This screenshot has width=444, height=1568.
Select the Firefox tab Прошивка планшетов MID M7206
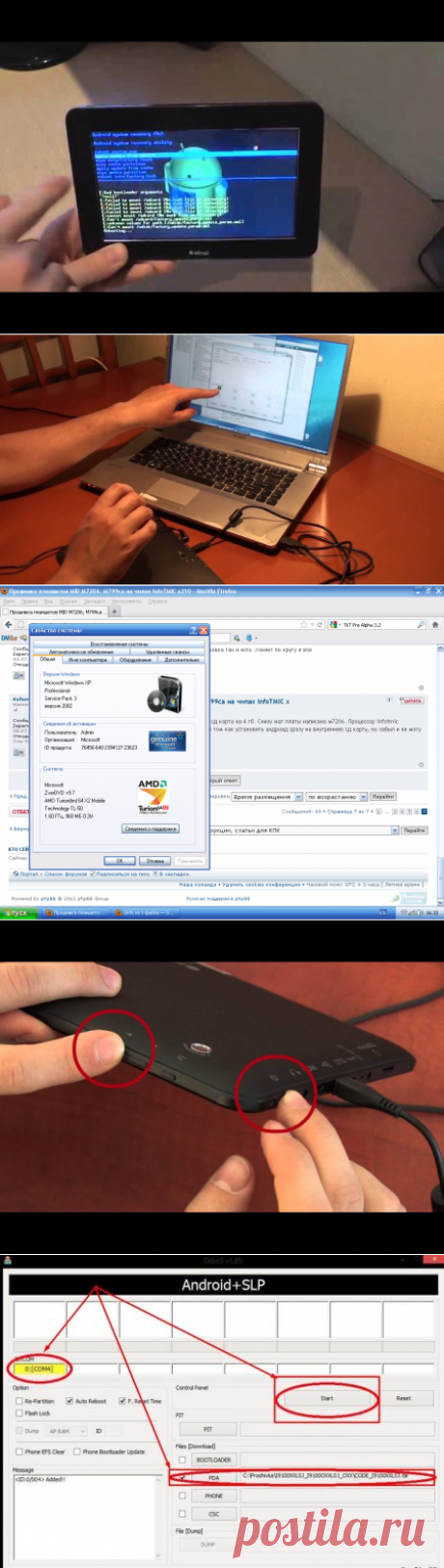click(54, 611)
